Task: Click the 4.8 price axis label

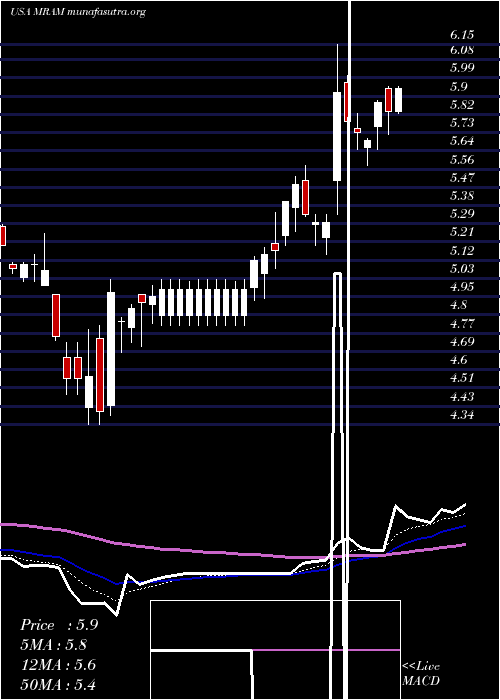Action: click(459, 305)
